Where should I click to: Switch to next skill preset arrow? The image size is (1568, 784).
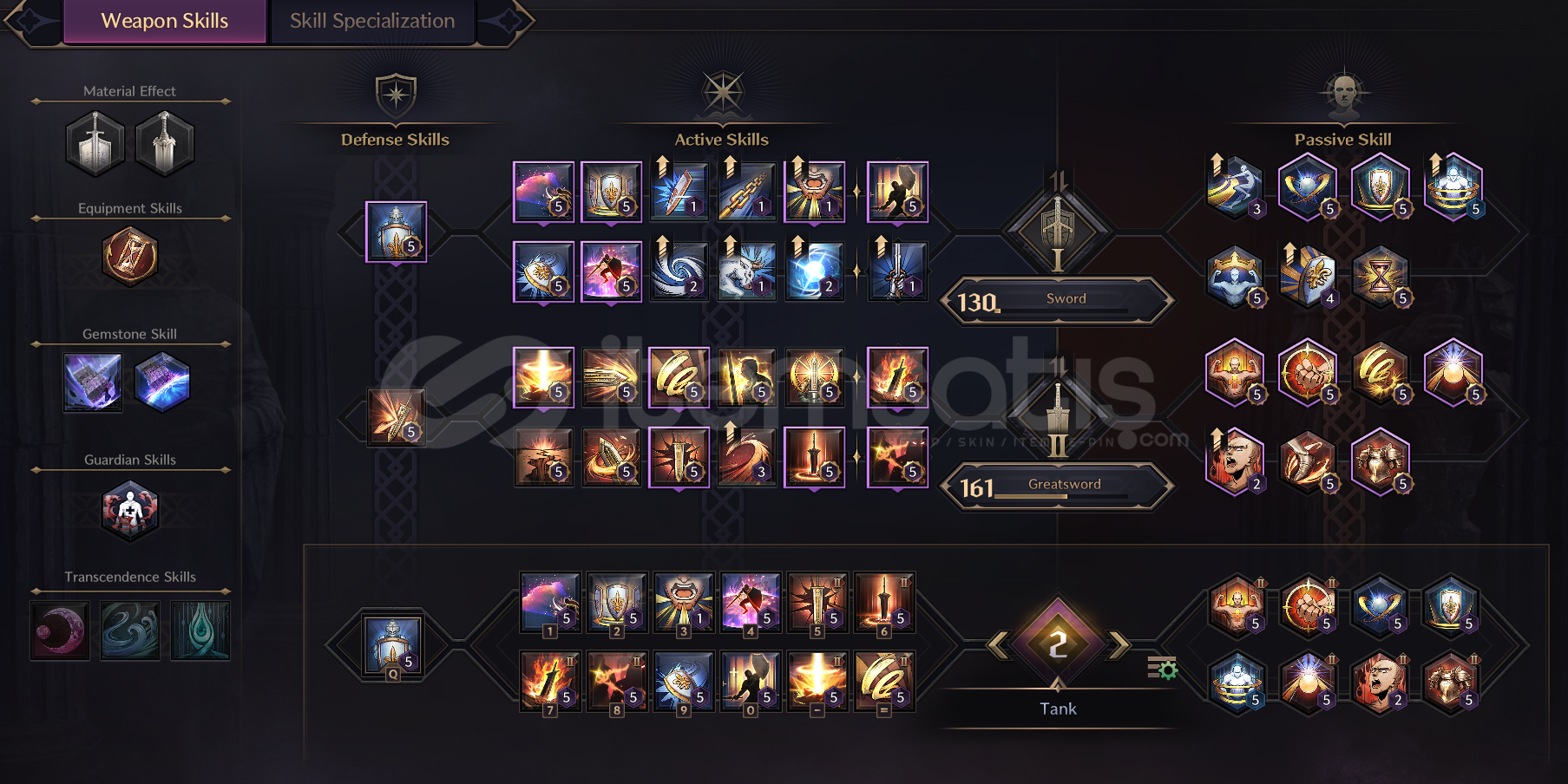click(x=1120, y=644)
